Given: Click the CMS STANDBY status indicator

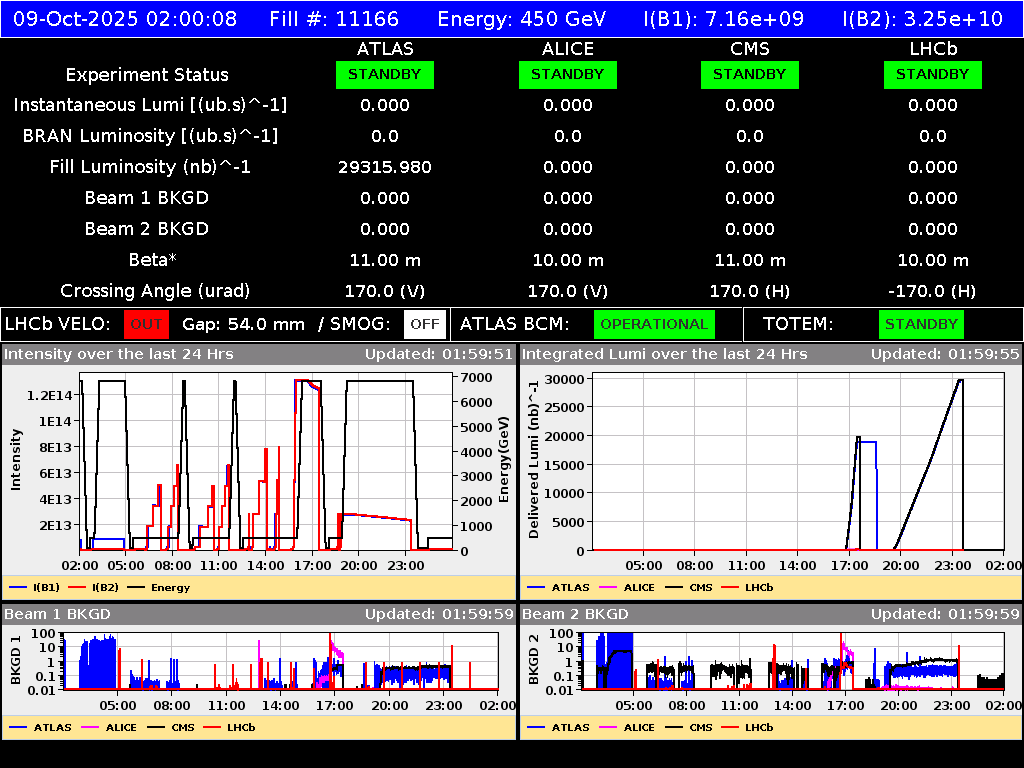Looking at the screenshot, I should (749, 74).
